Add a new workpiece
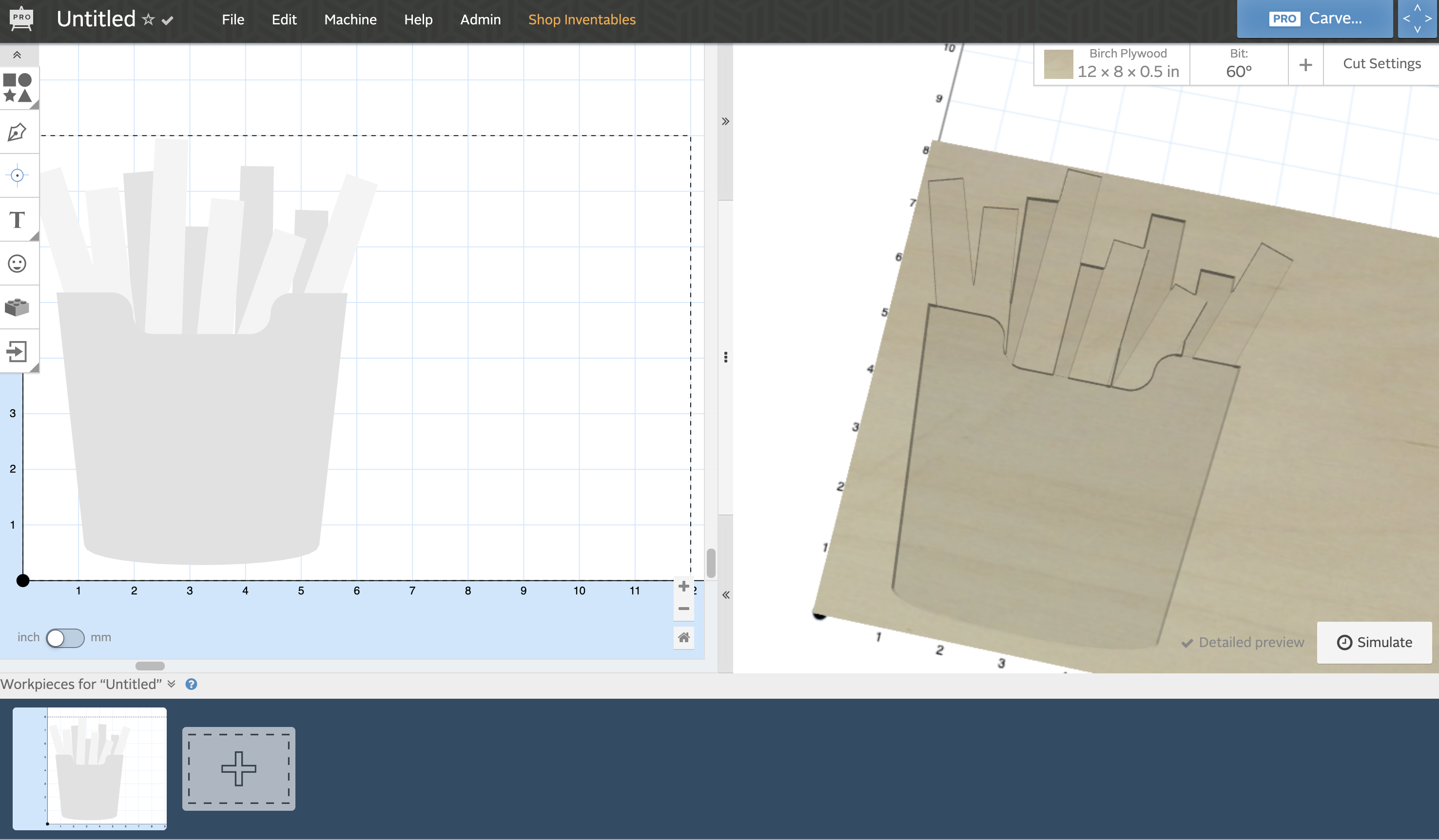 tap(239, 768)
